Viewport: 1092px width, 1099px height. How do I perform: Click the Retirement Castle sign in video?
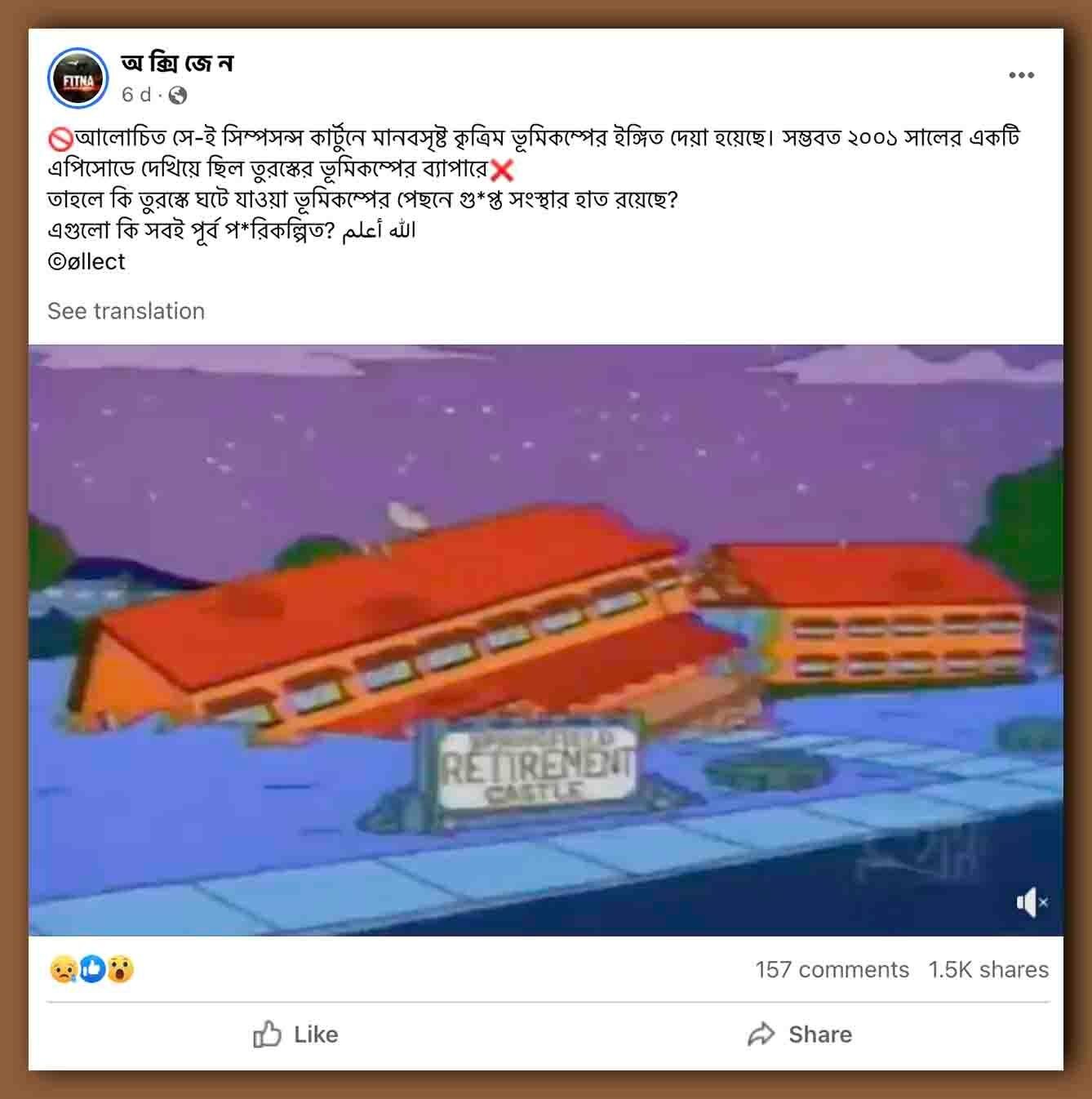[537, 765]
